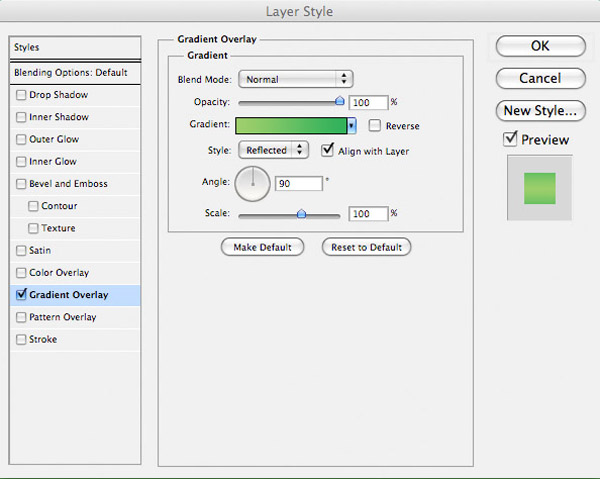The width and height of the screenshot is (600, 479).
Task: Open the Blend Mode dropdown
Action: [x=295, y=79]
